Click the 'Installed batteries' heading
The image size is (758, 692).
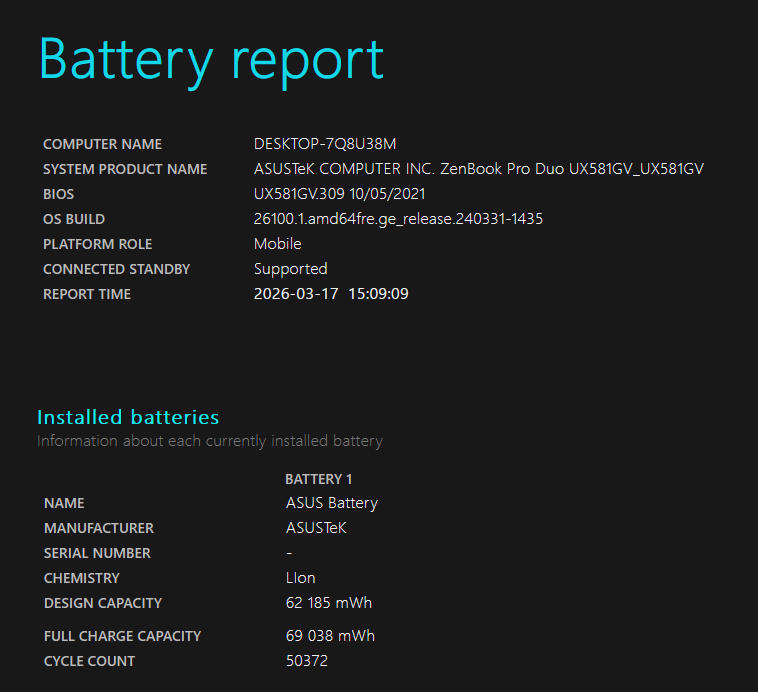[x=128, y=417]
